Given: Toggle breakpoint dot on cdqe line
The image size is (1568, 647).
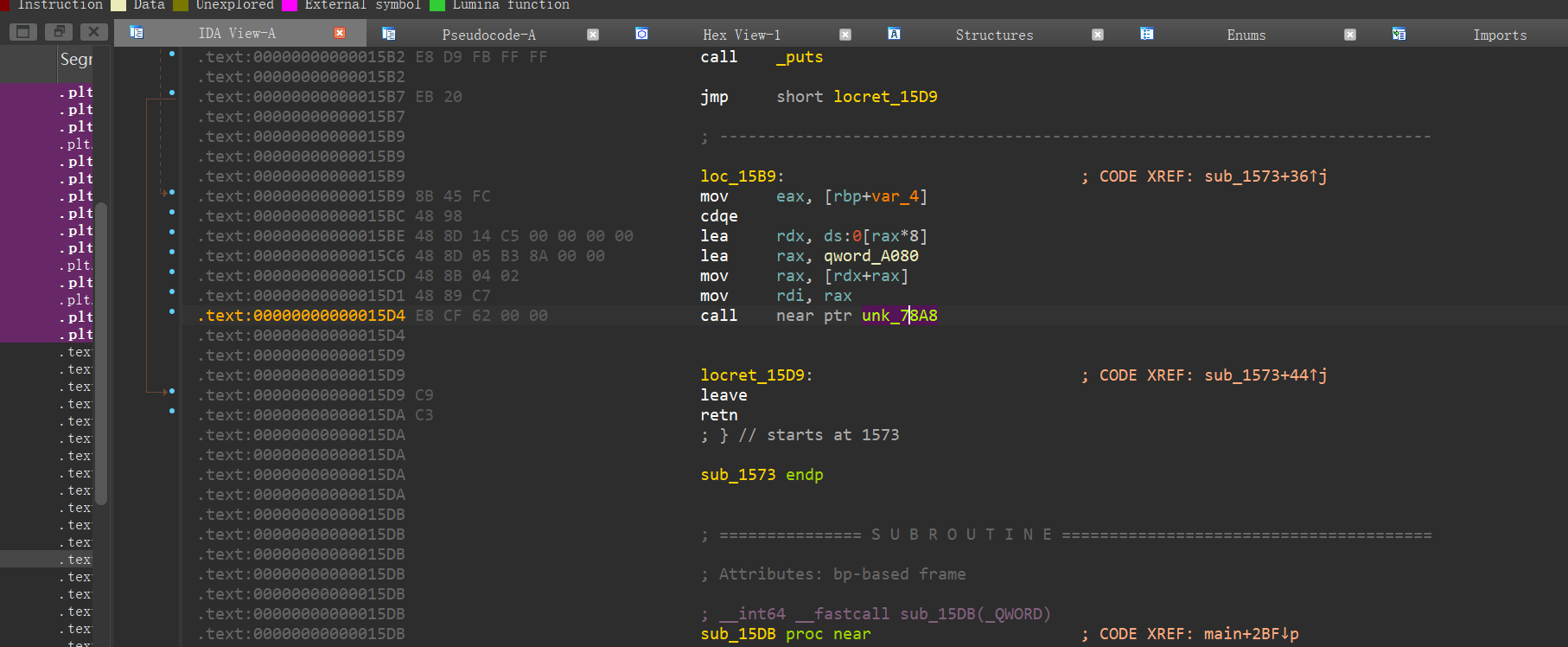Looking at the screenshot, I should click(172, 212).
